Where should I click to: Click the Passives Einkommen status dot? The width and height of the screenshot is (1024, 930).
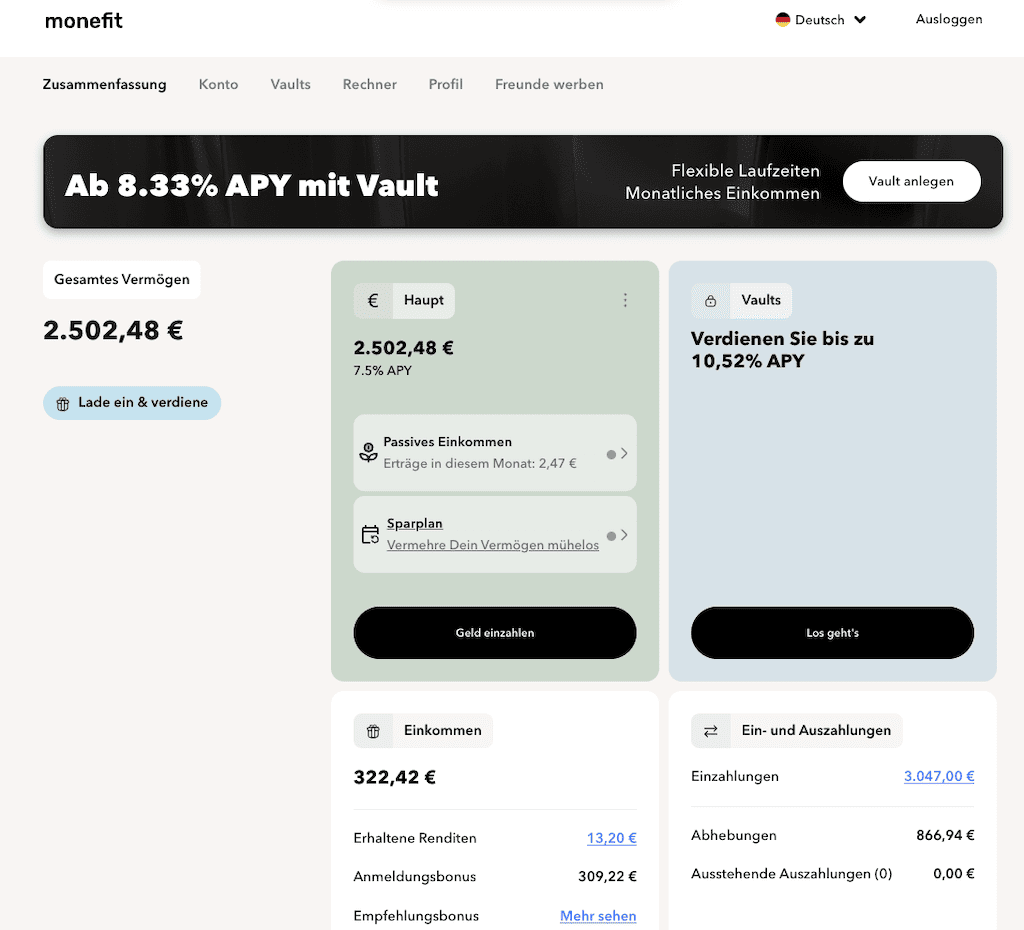pos(611,454)
